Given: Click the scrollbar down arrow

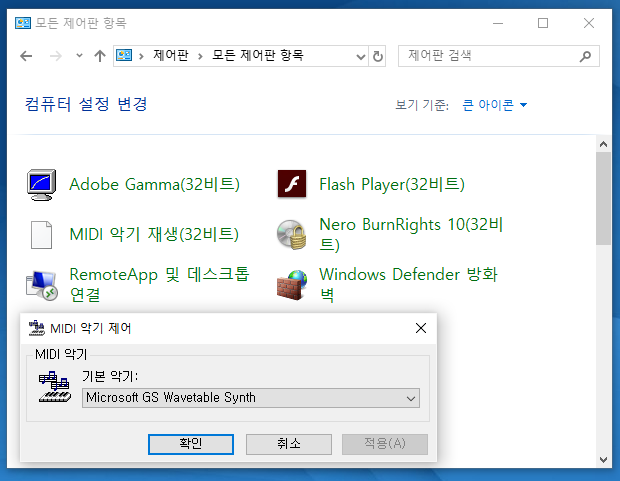Looking at the screenshot, I should click(603, 460).
